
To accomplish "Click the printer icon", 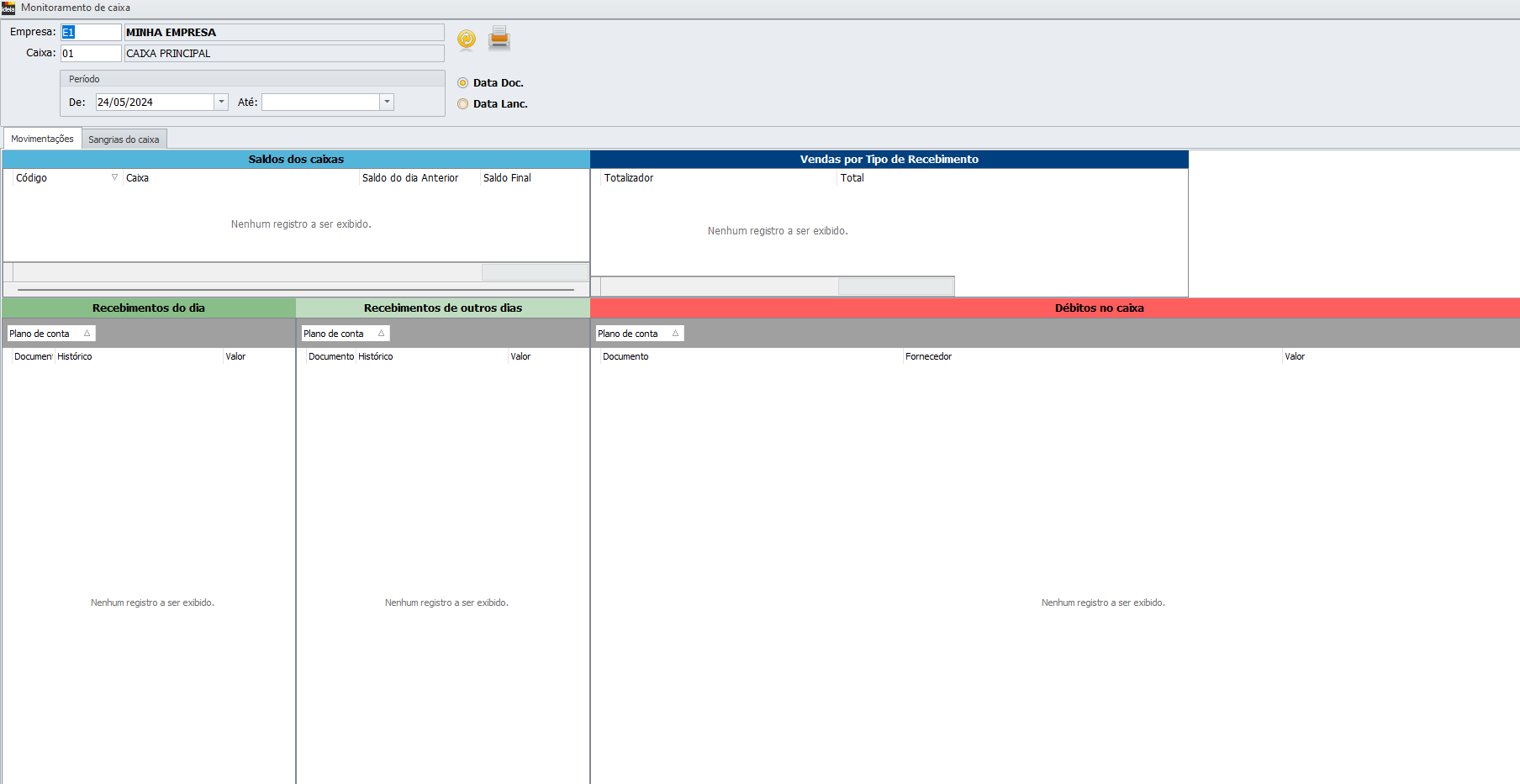I will pyautogui.click(x=499, y=38).
